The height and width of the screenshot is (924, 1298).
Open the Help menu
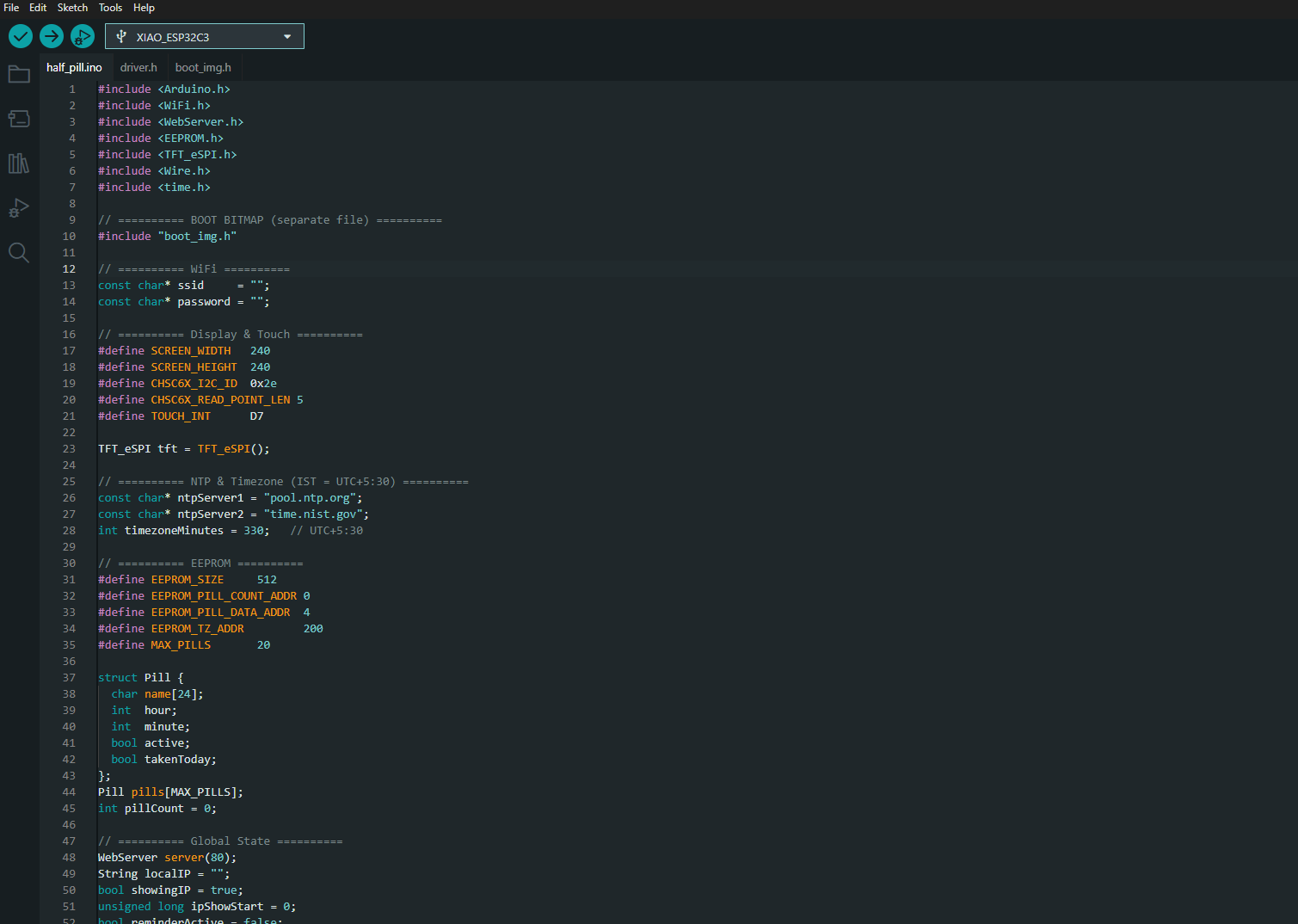(x=144, y=8)
